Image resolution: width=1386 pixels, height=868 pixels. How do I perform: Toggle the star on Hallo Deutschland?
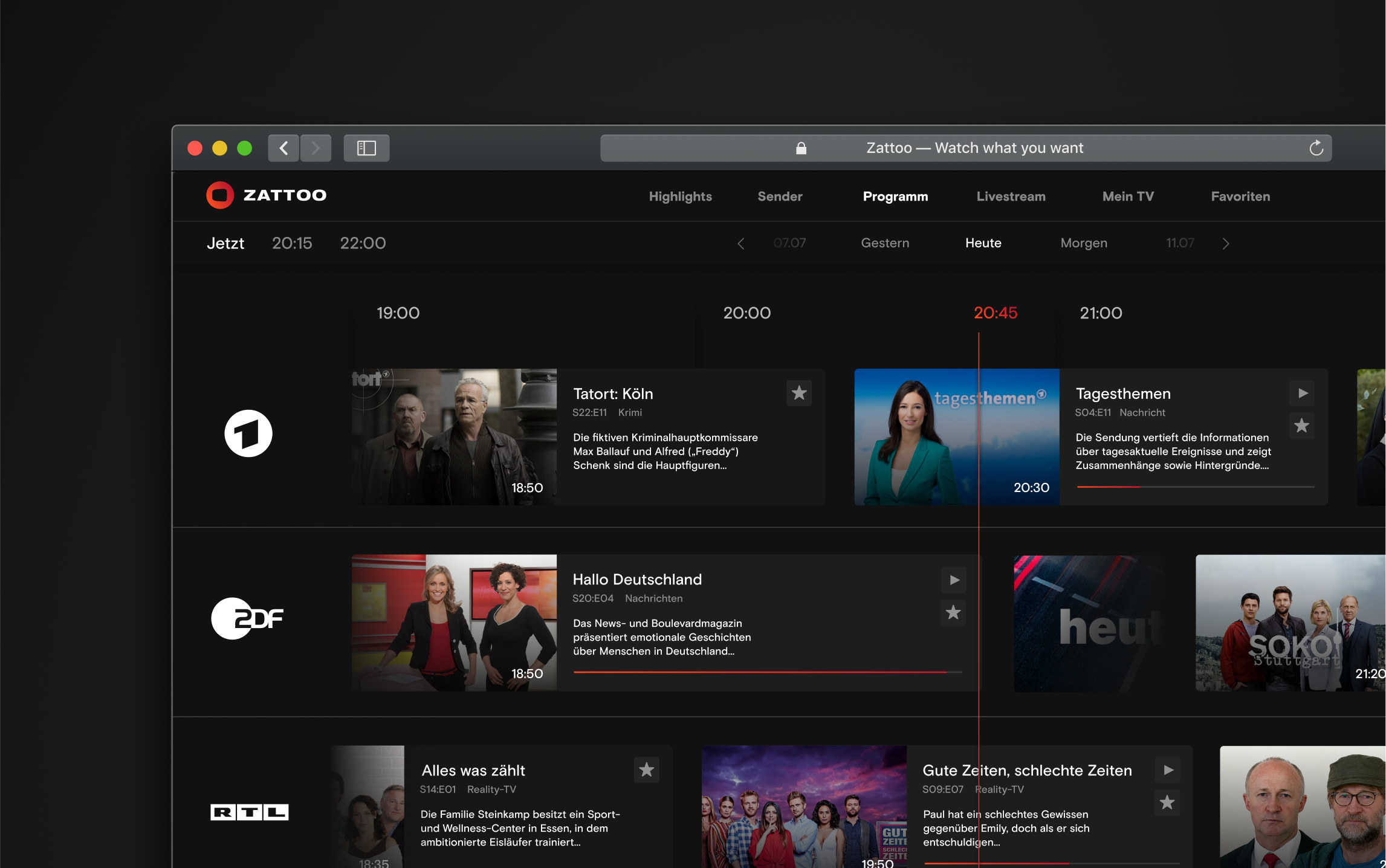pyautogui.click(x=954, y=612)
